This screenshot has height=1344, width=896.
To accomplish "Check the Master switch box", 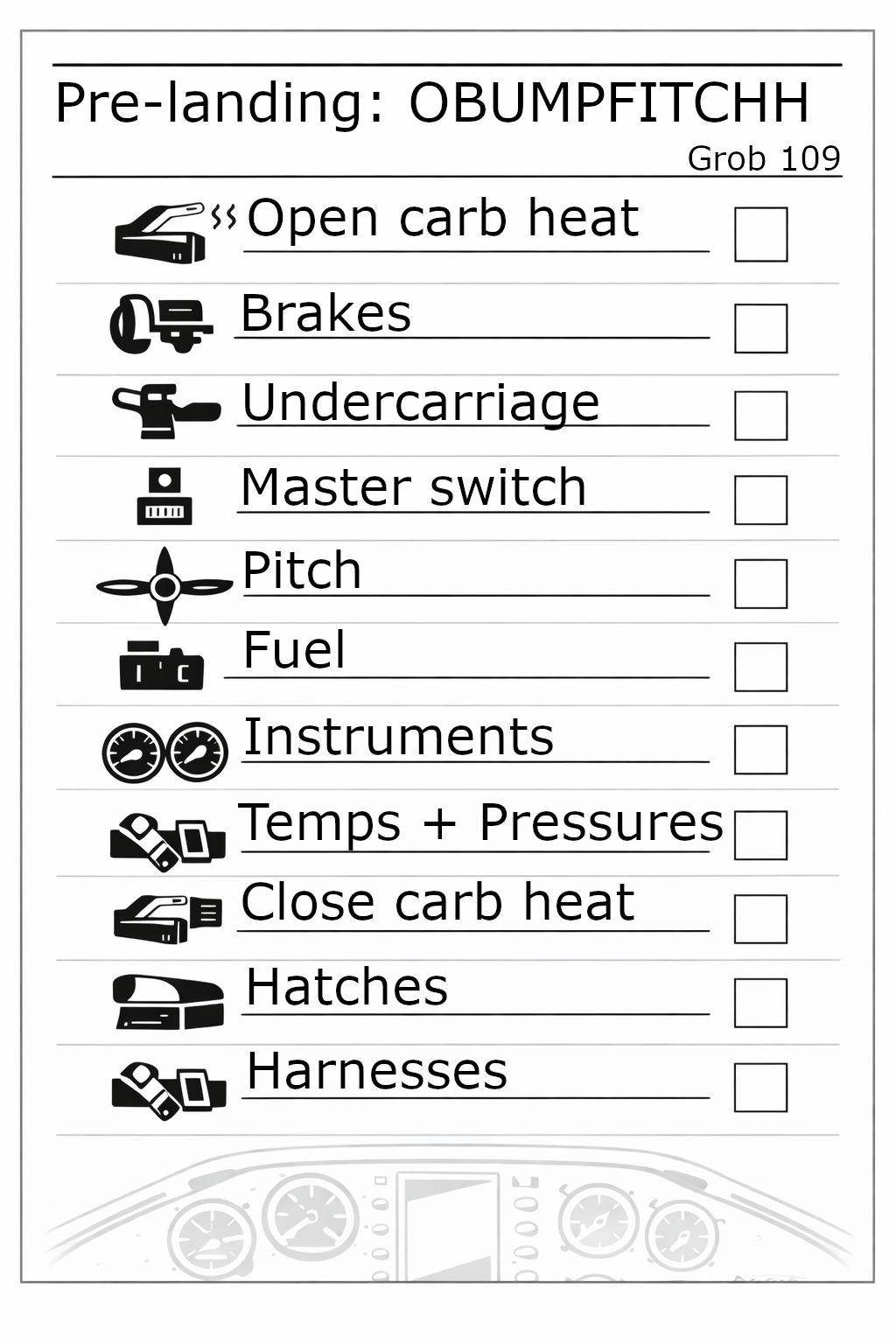I will (x=760, y=500).
